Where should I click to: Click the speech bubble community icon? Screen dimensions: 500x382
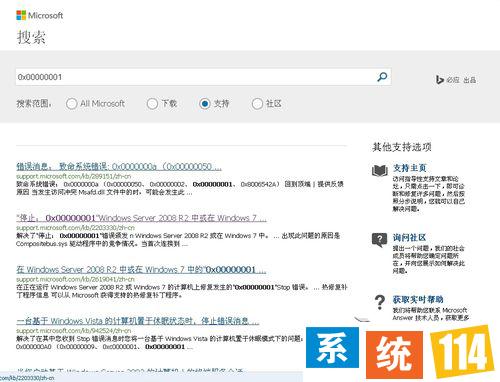tap(379, 240)
